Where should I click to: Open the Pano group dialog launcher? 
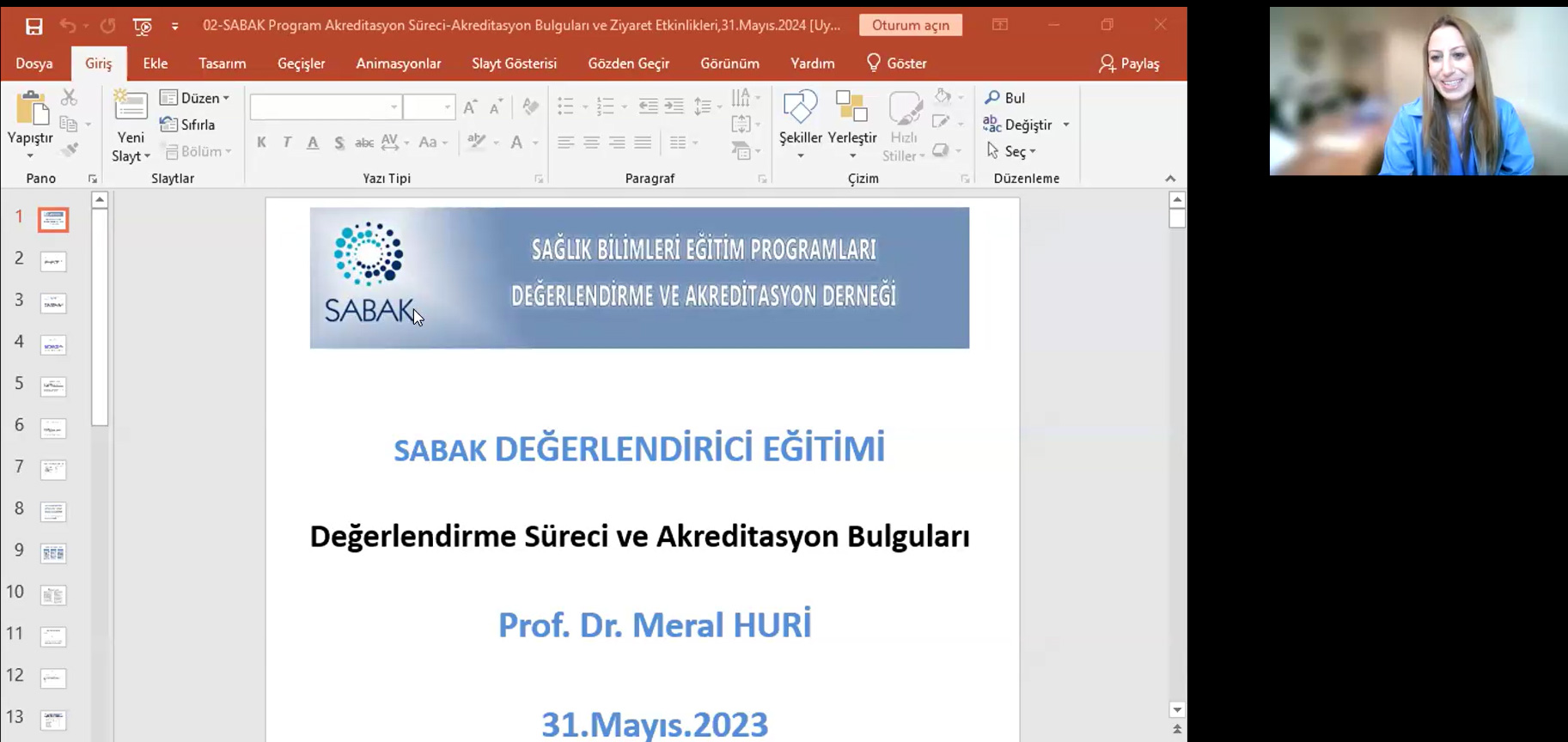[x=93, y=179]
